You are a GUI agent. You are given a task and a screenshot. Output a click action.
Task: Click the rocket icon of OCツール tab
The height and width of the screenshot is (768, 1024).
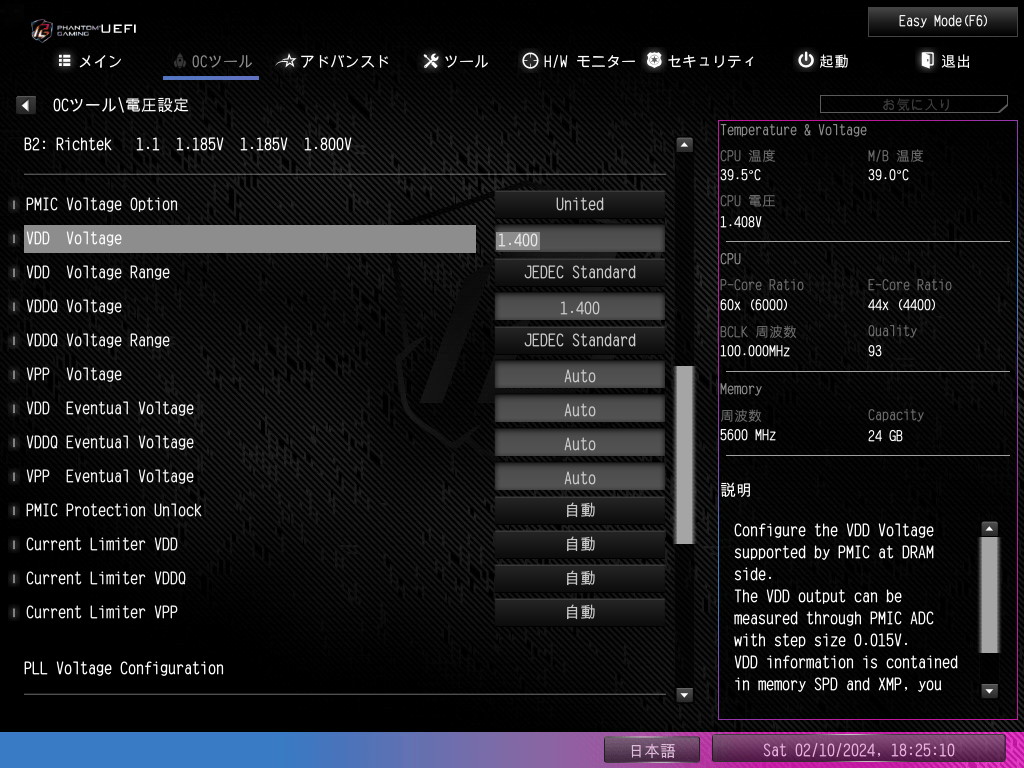click(x=180, y=61)
